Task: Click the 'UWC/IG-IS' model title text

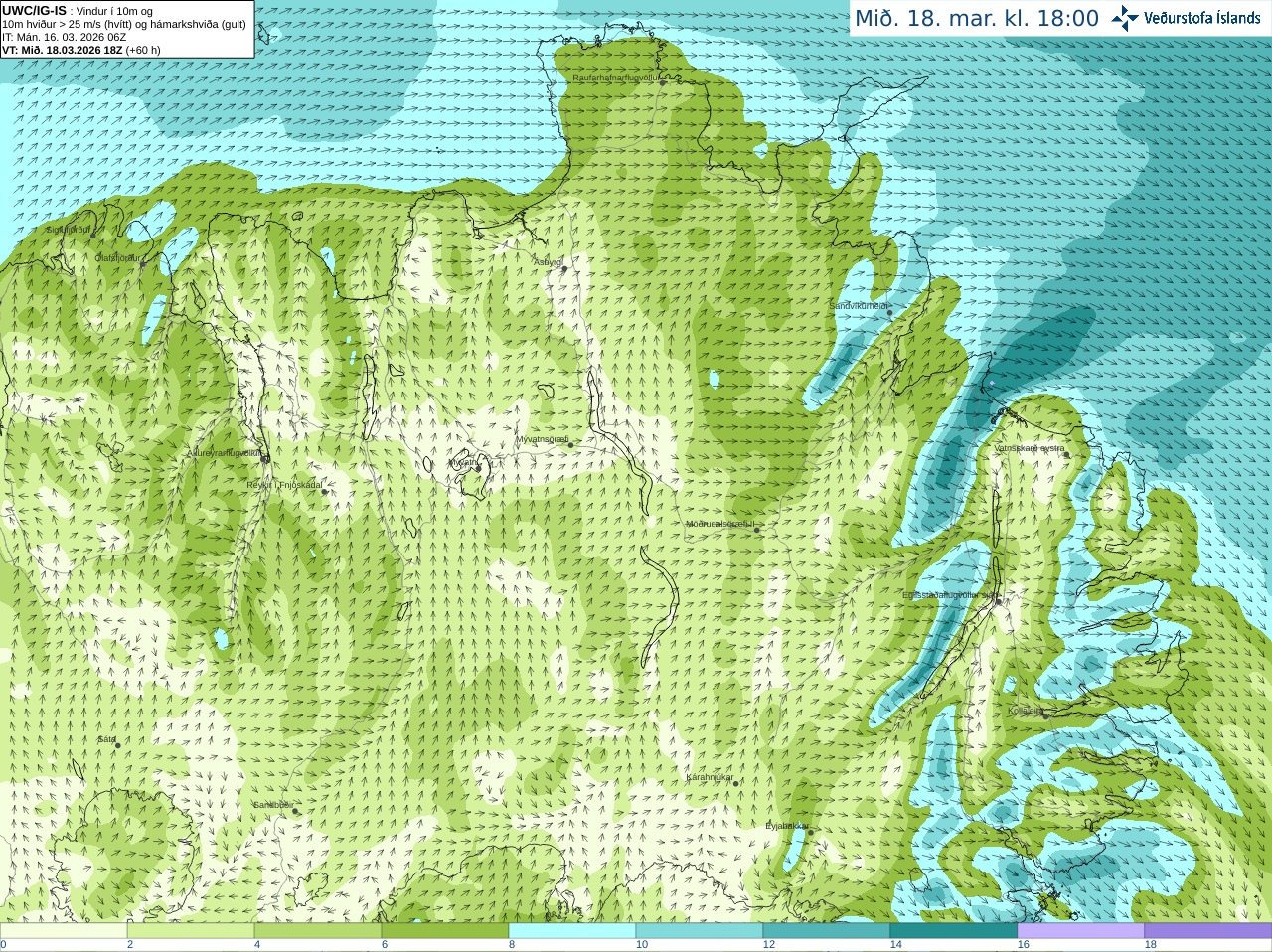Action: pos(35,11)
